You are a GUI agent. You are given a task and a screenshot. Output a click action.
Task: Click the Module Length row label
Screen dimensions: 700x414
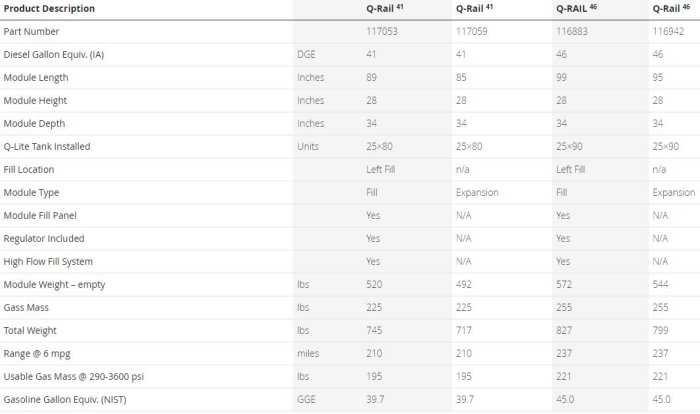pyautogui.click(x=35, y=77)
